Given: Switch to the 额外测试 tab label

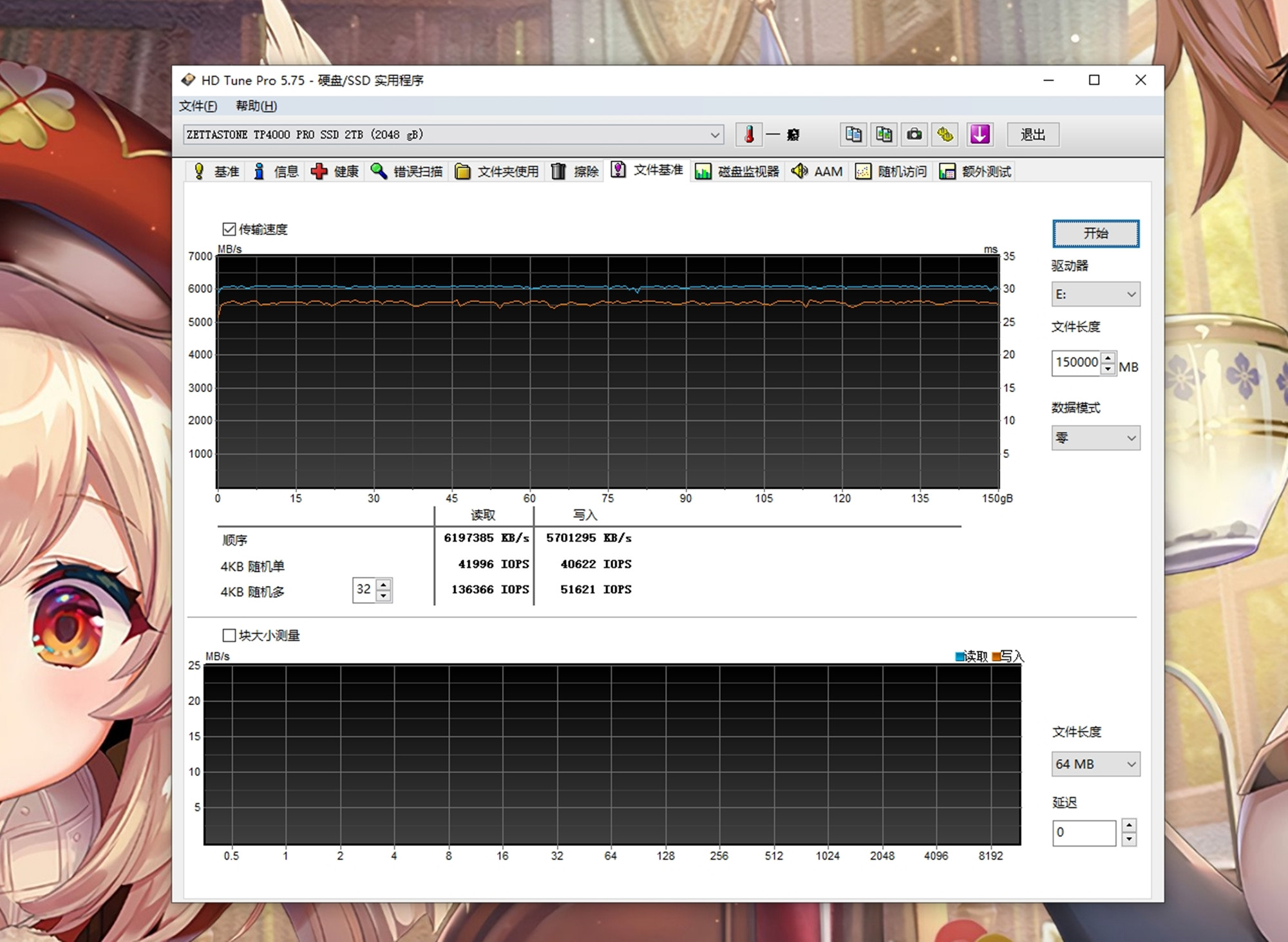Looking at the screenshot, I should click(x=986, y=171).
